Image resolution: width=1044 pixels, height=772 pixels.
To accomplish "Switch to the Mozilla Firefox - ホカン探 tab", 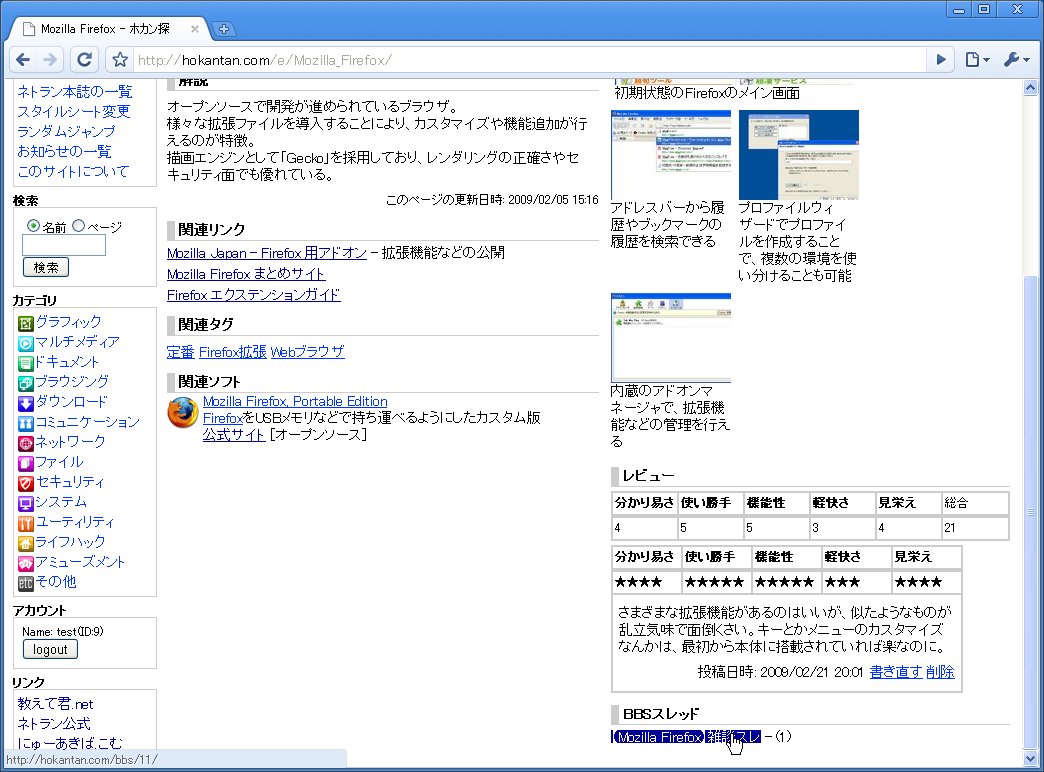I will (105, 29).
